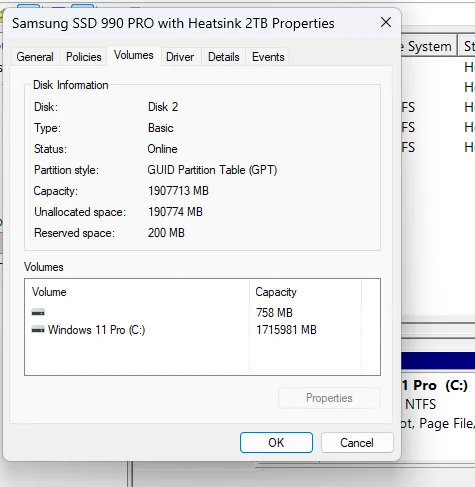Screen dimensions: 475x487
Task: Select the Volumes tab
Action: click(x=134, y=55)
